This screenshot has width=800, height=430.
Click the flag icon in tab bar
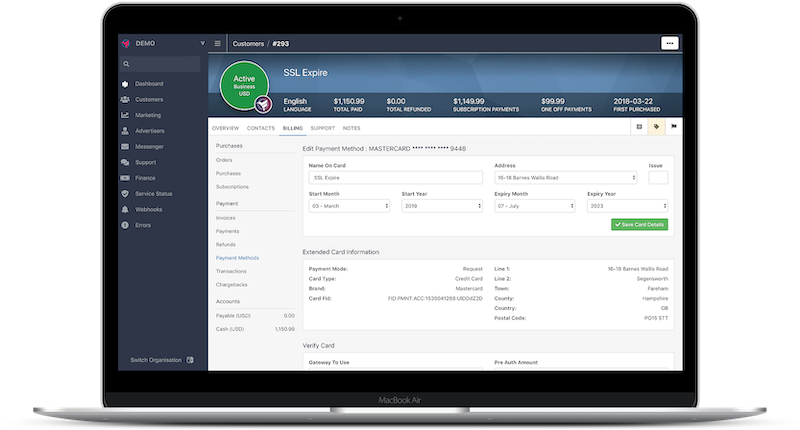[x=673, y=127]
